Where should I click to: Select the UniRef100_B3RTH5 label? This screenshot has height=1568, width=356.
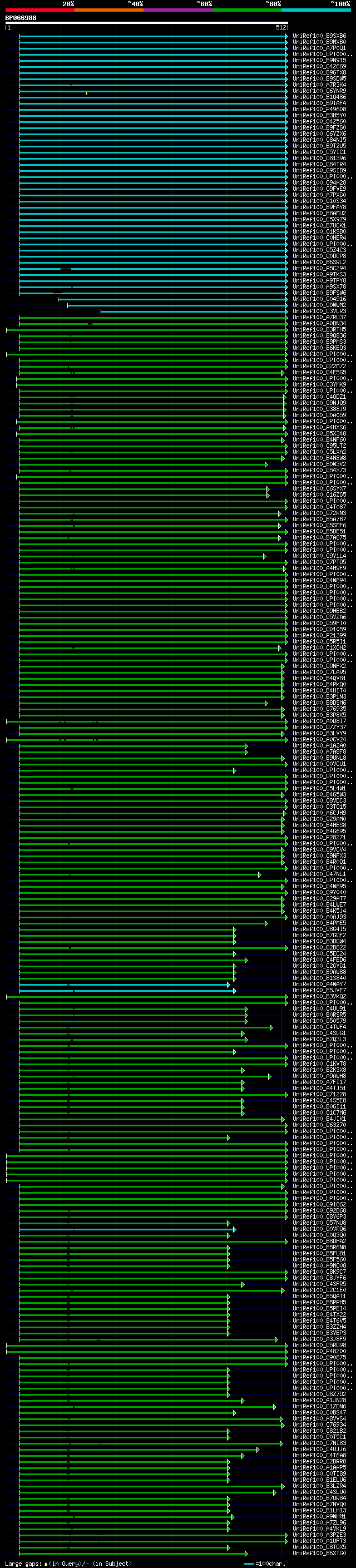[319, 329]
